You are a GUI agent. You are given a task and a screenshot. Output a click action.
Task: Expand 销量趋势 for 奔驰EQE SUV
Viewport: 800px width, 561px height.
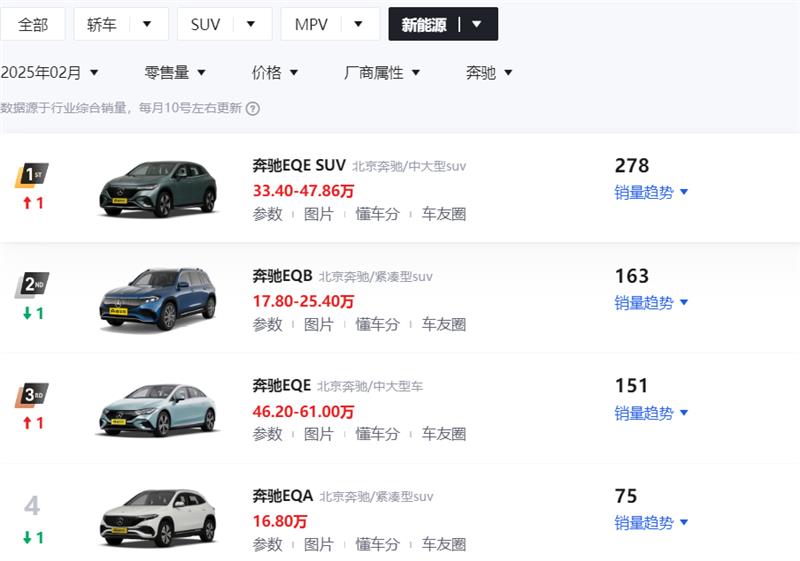[651, 192]
